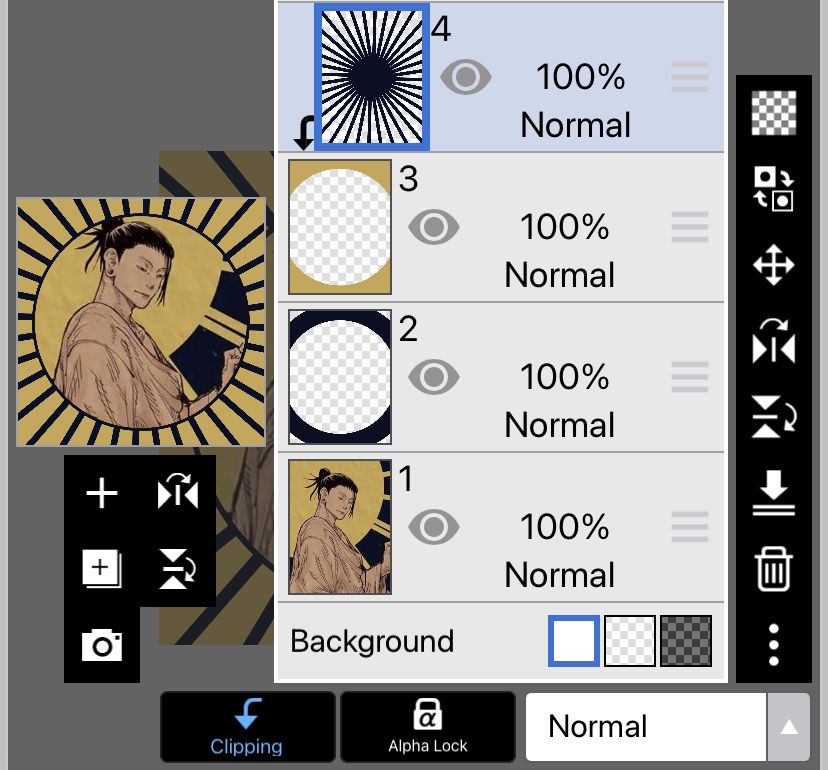Click the add duplicate layer icon

pyautogui.click(x=102, y=569)
